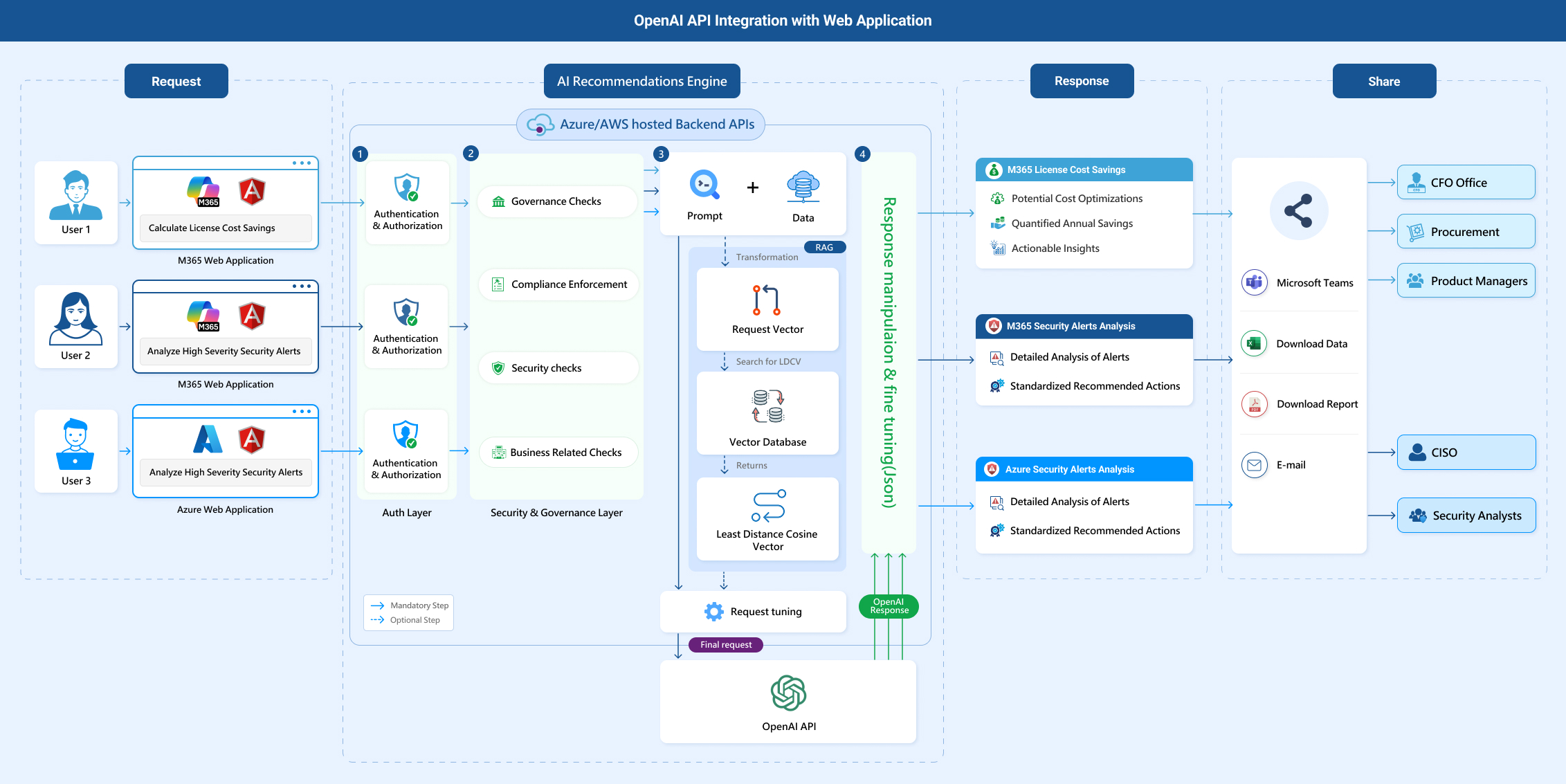Click the User 3 avatar icon

[75, 444]
